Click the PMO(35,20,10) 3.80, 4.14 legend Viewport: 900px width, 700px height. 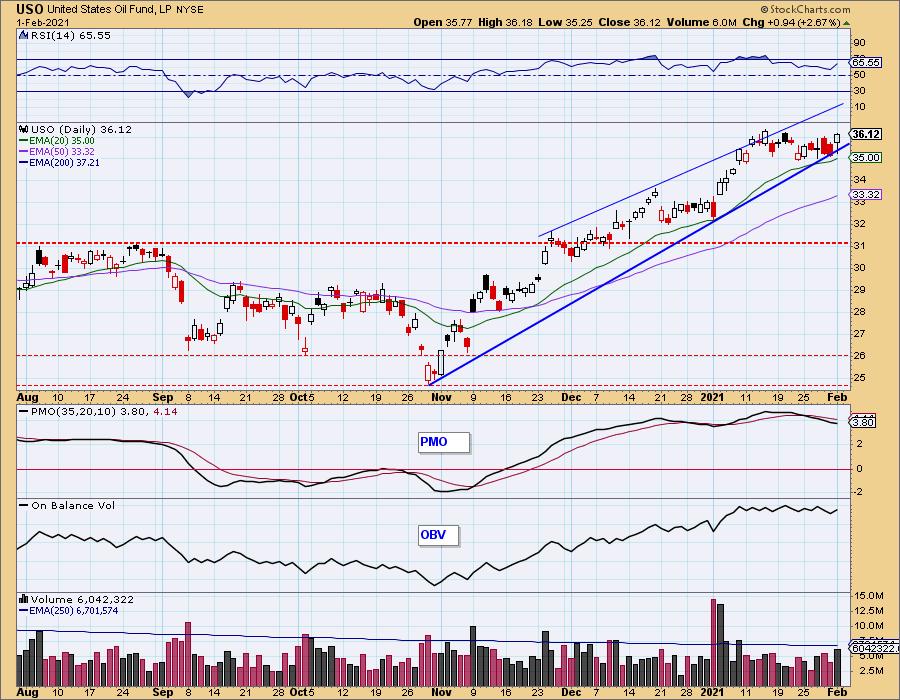104,412
